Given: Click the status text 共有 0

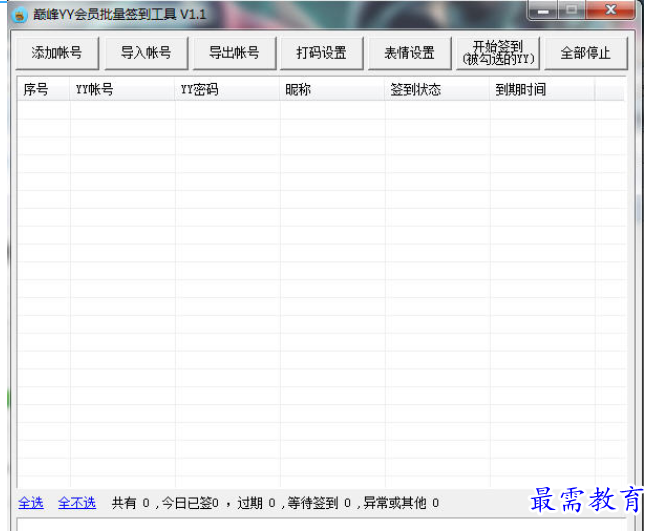Looking at the screenshot, I should tap(131, 503).
